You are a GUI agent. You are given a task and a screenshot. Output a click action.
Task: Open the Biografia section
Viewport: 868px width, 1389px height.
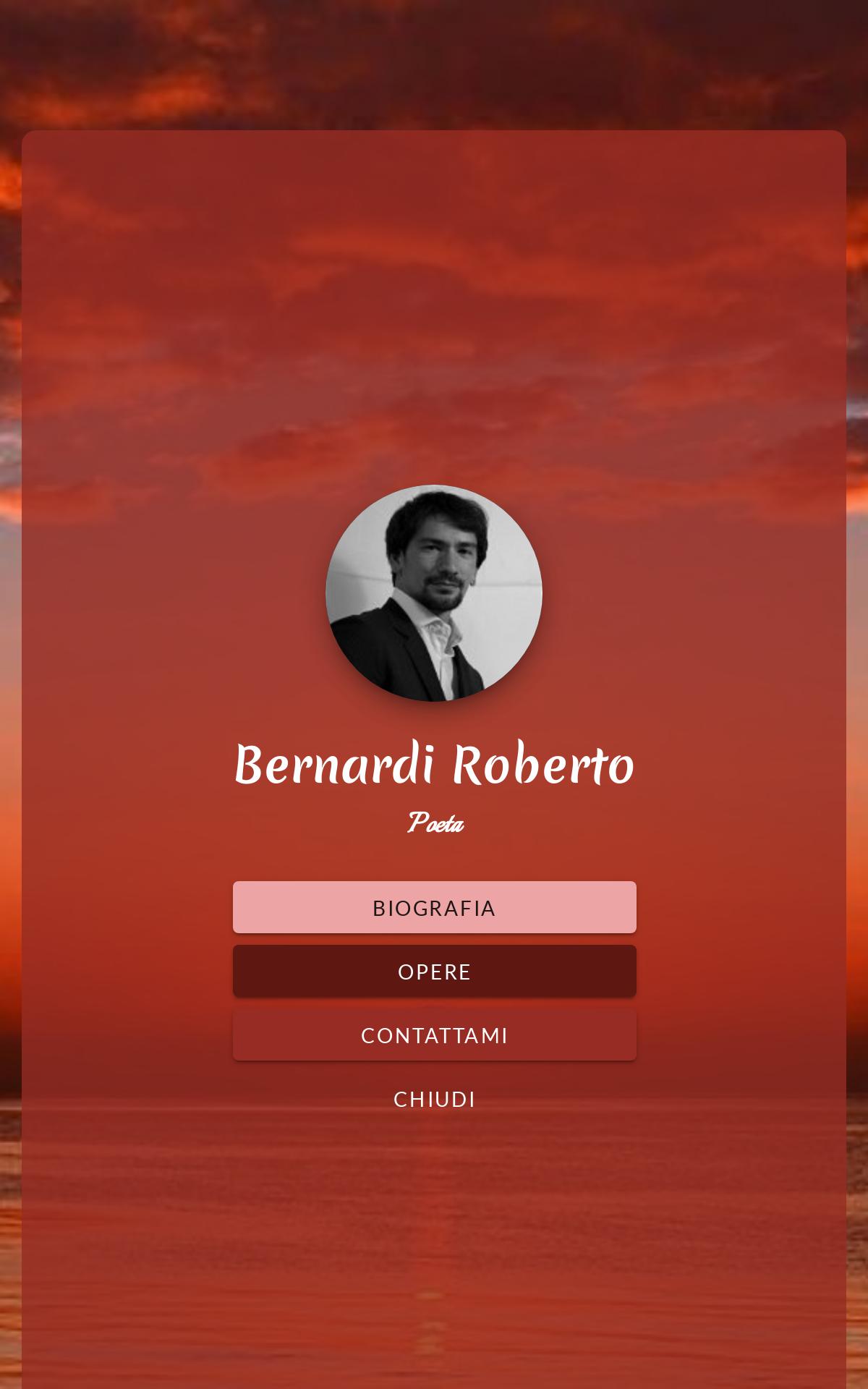pyautogui.click(x=434, y=907)
